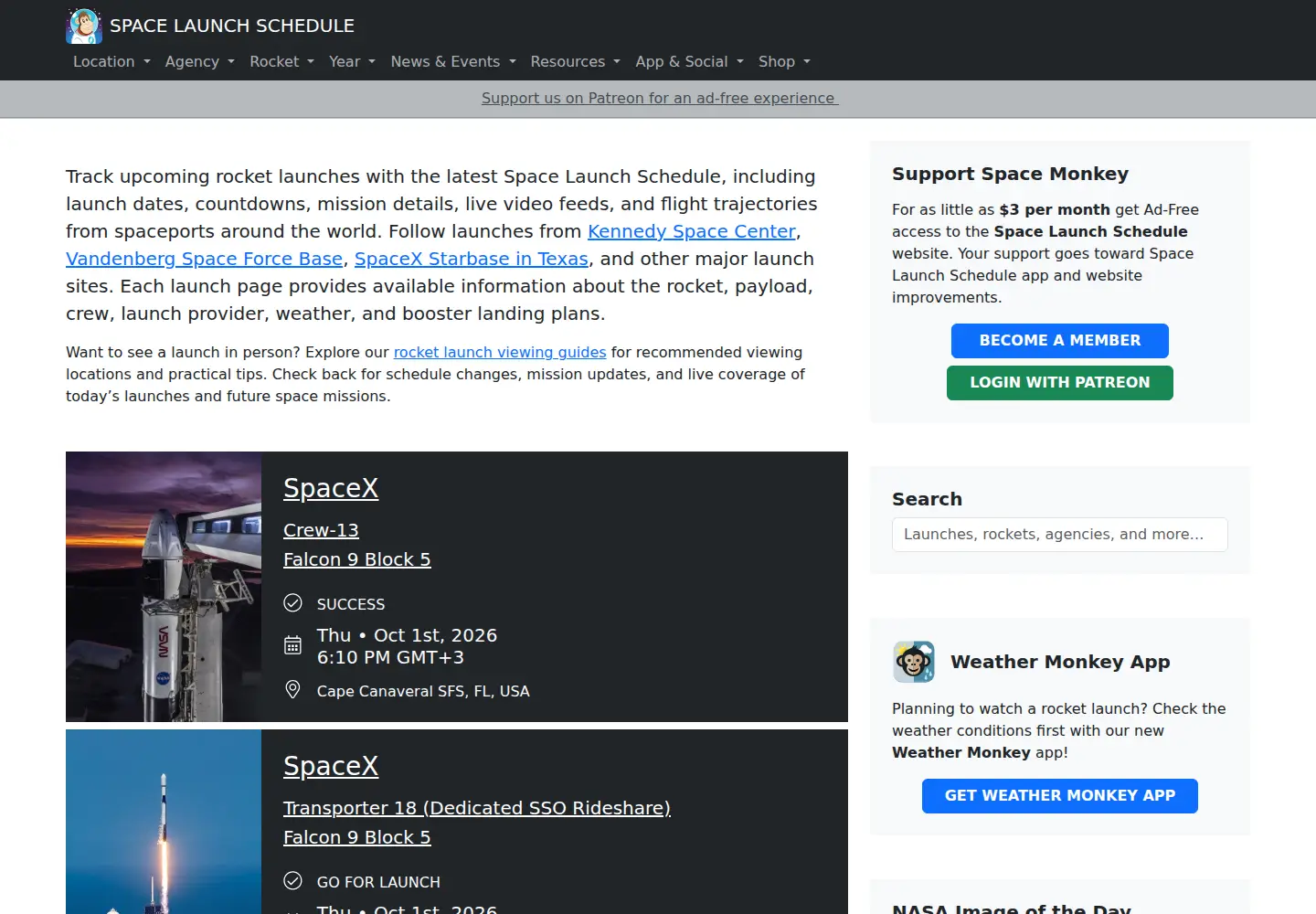The width and height of the screenshot is (1316, 914).
Task: Open the SpaceX link above Transporter 18
Action: click(331, 766)
